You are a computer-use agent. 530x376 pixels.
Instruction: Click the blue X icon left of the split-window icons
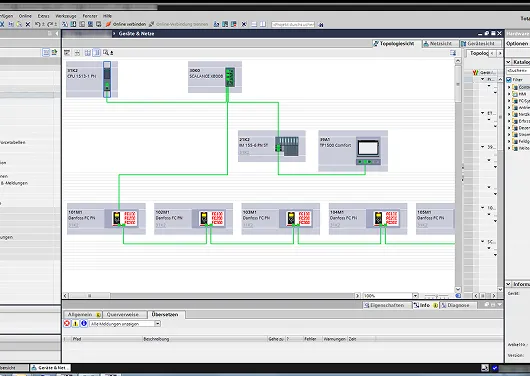point(244,24)
